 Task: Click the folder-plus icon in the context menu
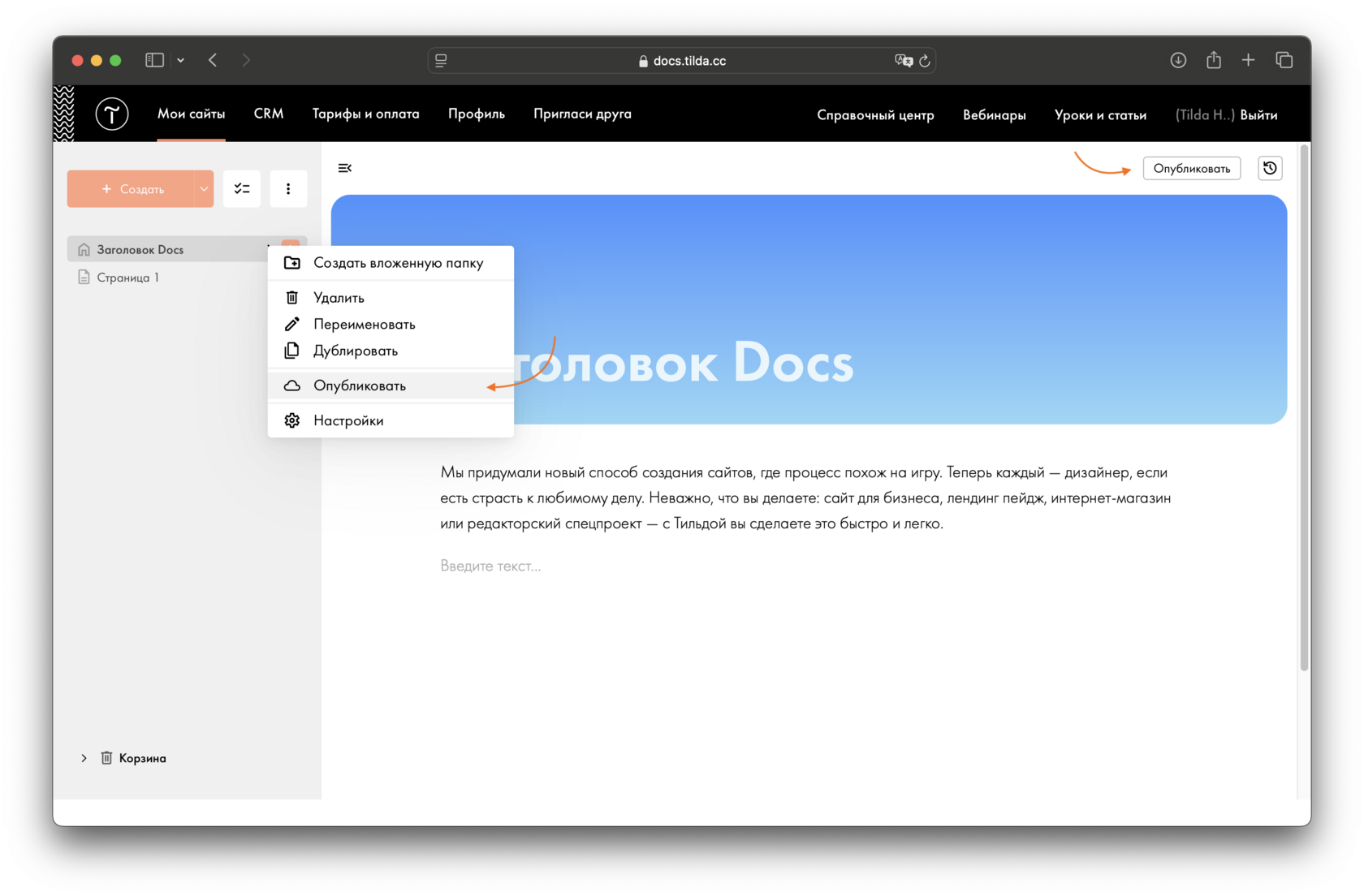(x=292, y=263)
